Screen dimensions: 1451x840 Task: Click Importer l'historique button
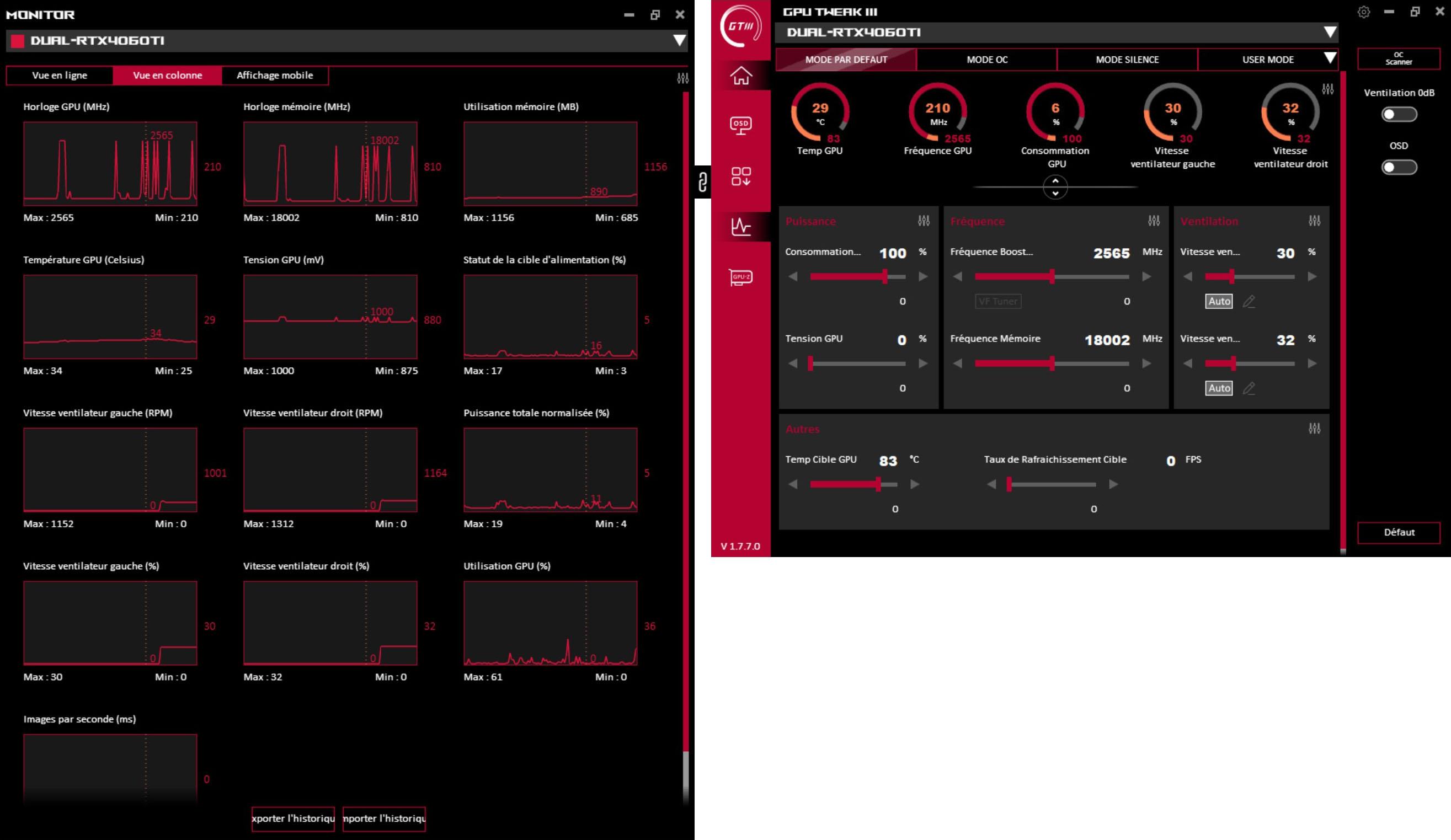(384, 818)
